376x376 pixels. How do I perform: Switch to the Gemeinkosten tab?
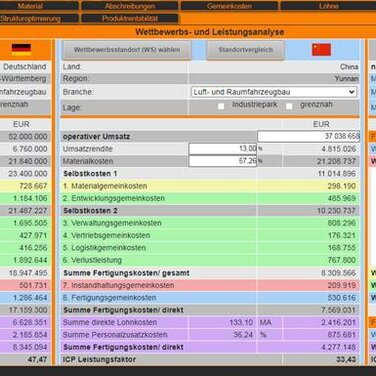pyautogui.click(x=229, y=6)
